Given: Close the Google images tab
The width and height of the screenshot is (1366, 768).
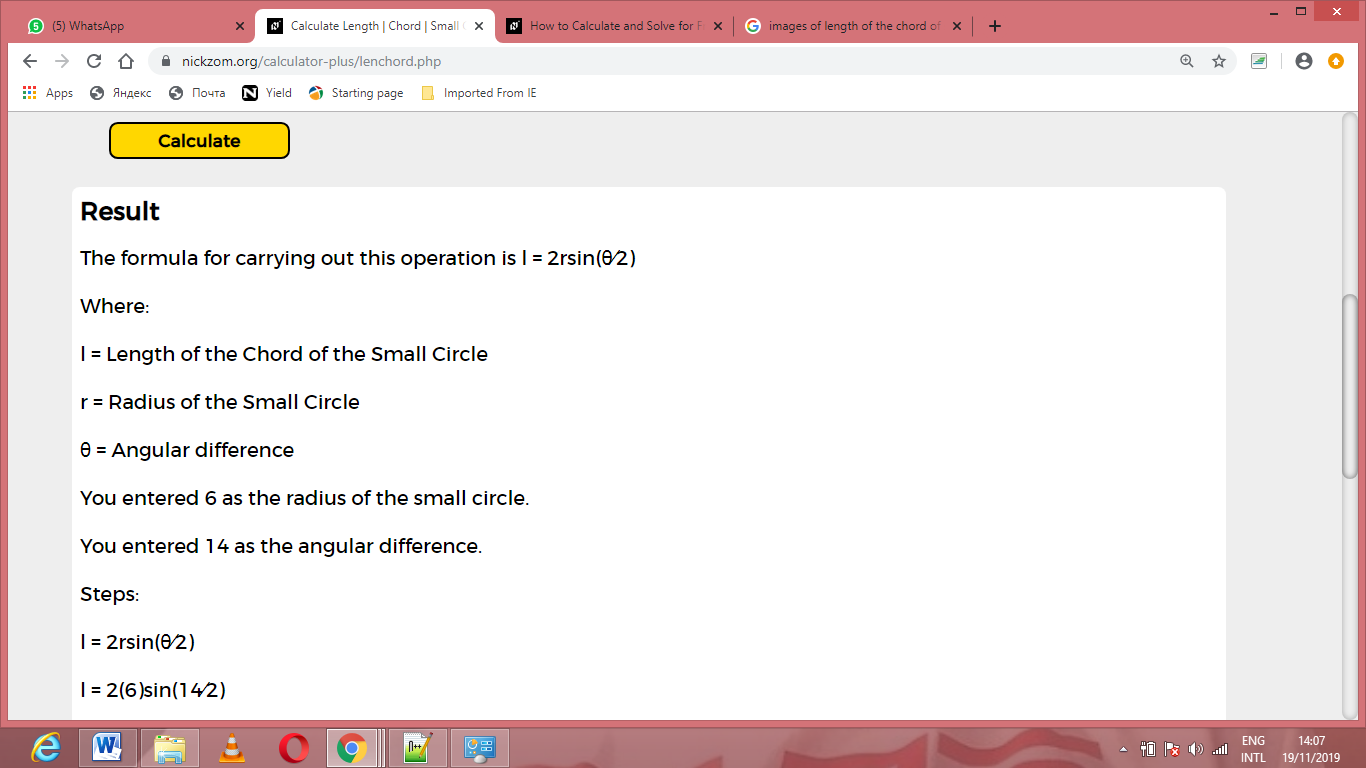Looking at the screenshot, I should tap(955, 26).
